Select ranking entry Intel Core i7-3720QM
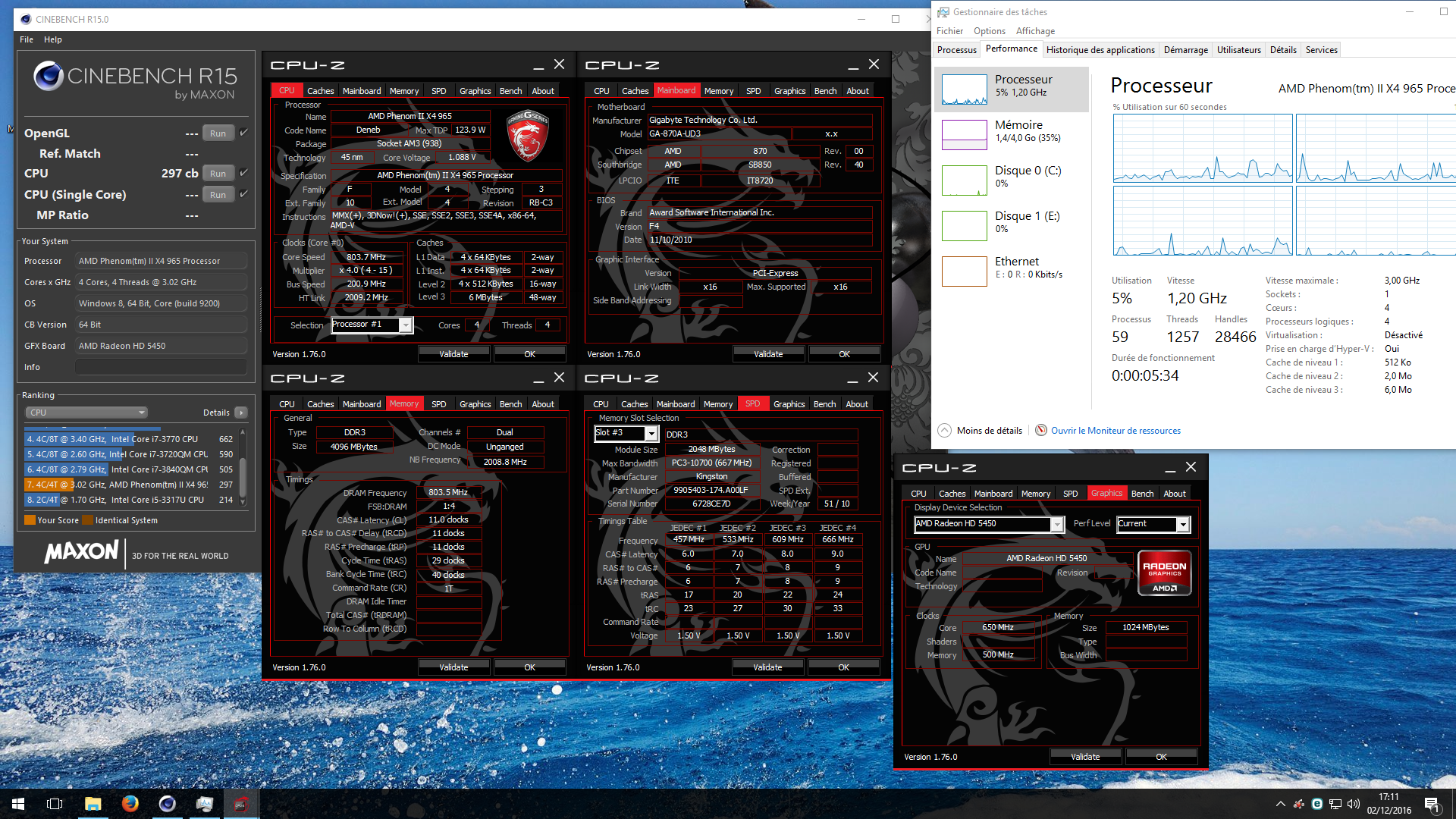This screenshot has height=819, width=1456. coord(130,454)
